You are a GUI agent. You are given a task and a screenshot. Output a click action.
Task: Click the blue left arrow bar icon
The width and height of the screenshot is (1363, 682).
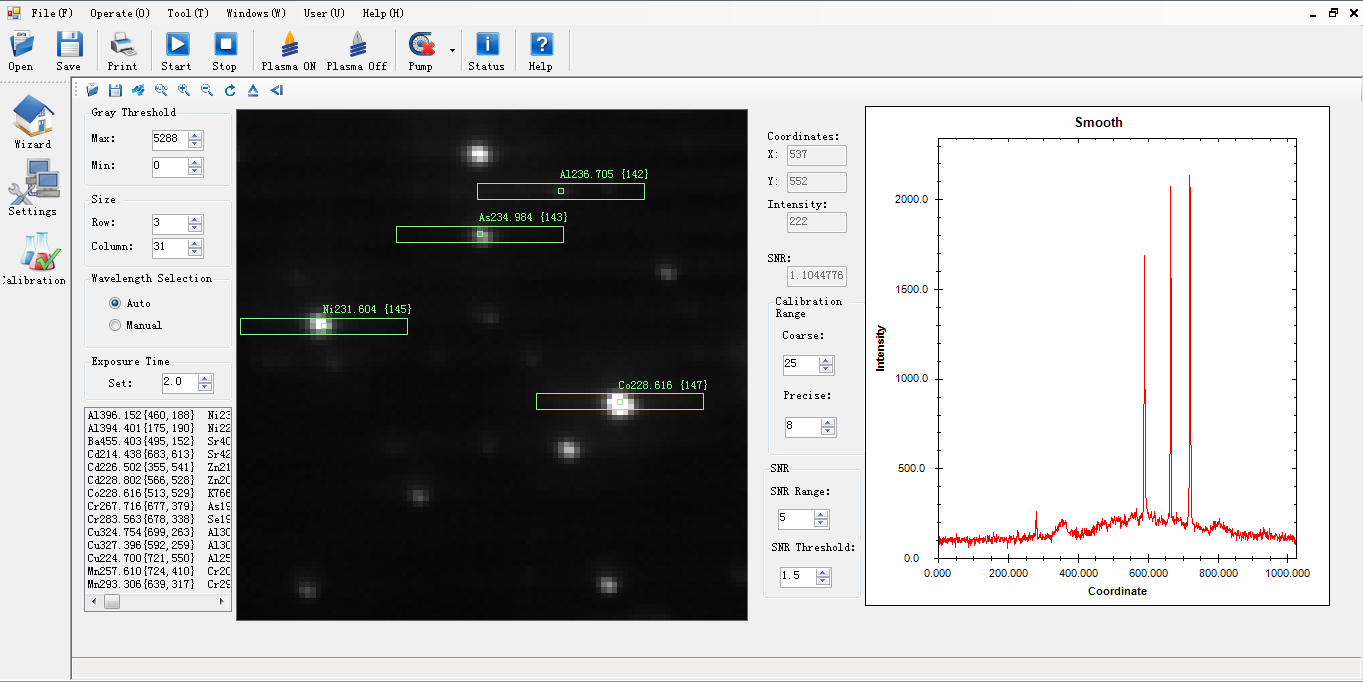pos(276,90)
